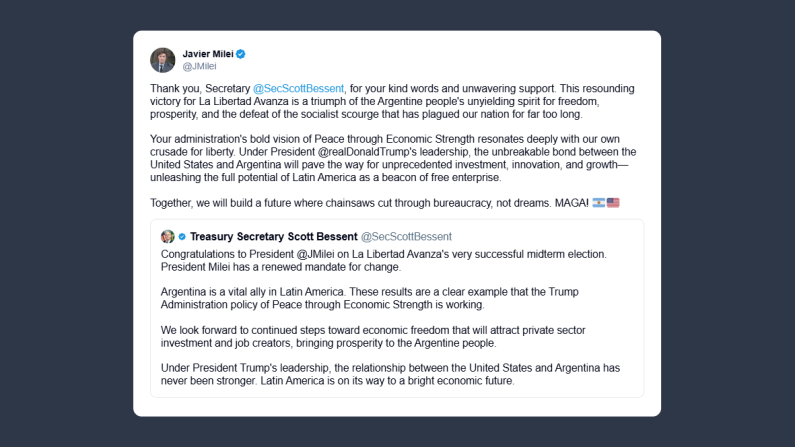Click the "Argentina is a vital ally" paragraph

(x=390, y=297)
